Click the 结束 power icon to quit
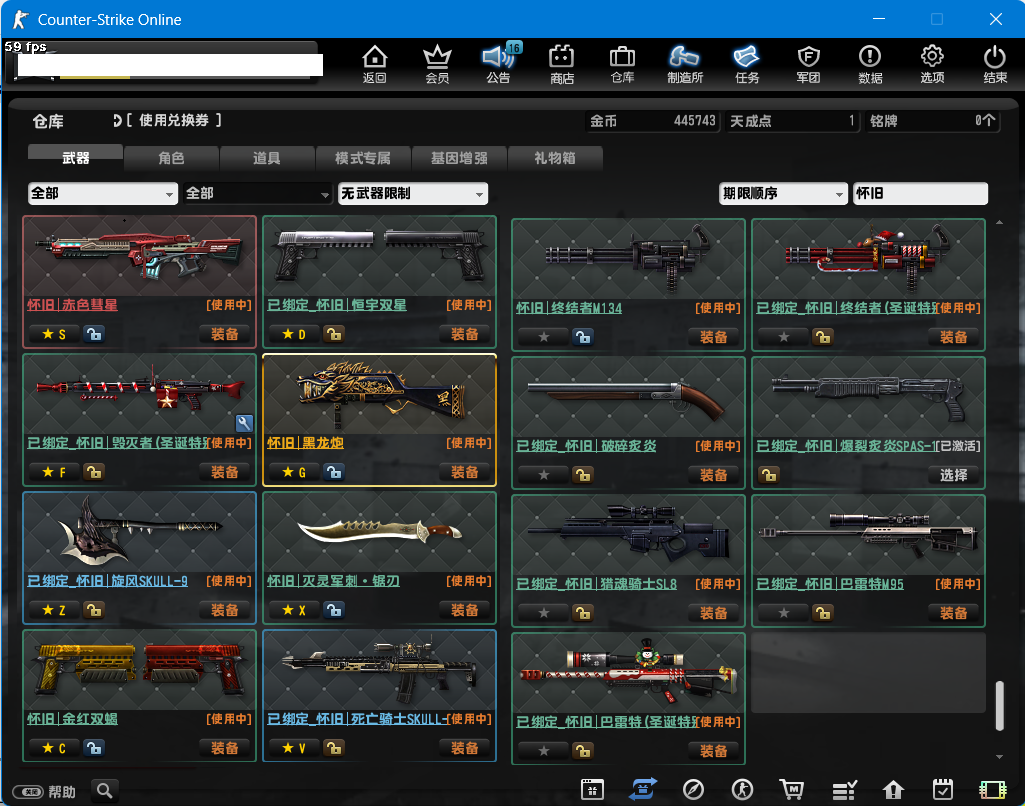 pos(995,64)
